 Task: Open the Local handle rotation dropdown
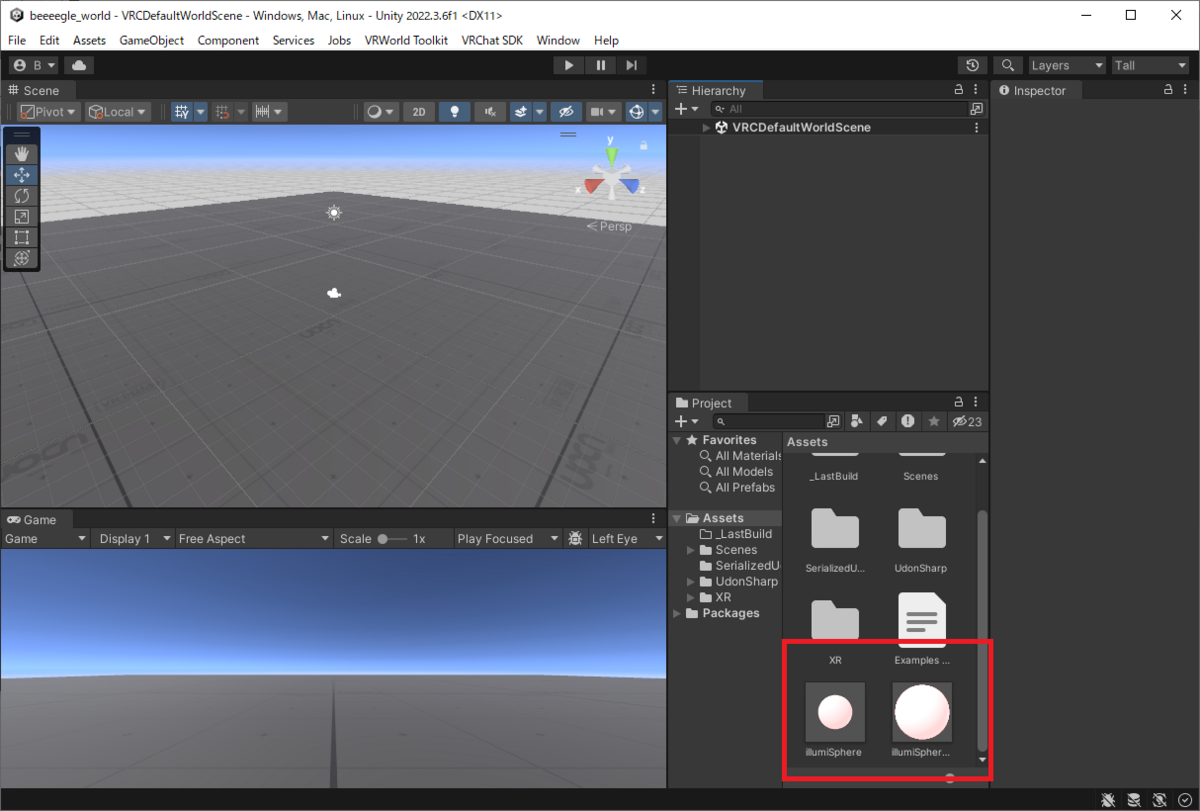point(117,112)
